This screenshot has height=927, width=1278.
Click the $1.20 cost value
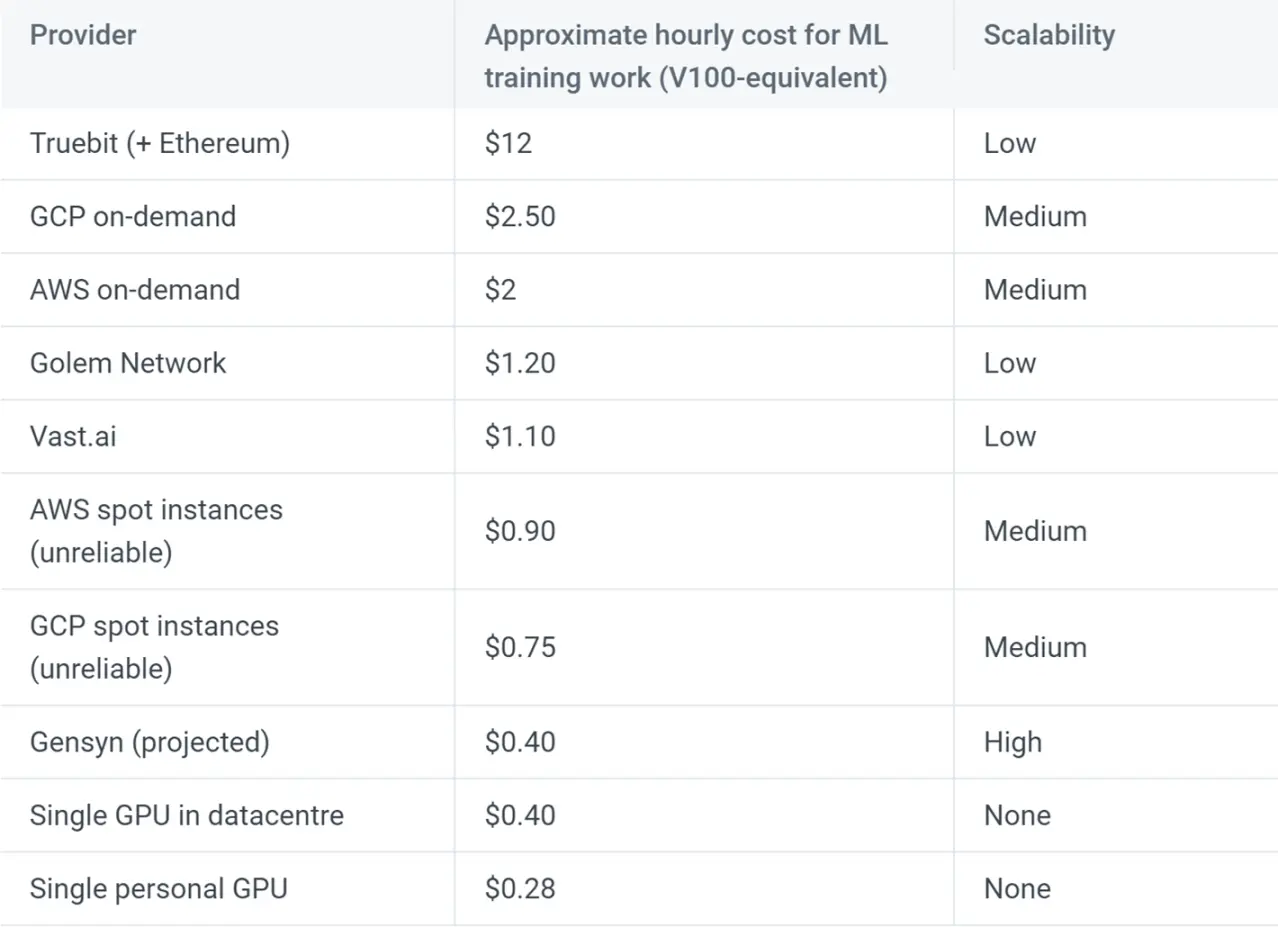click(520, 363)
